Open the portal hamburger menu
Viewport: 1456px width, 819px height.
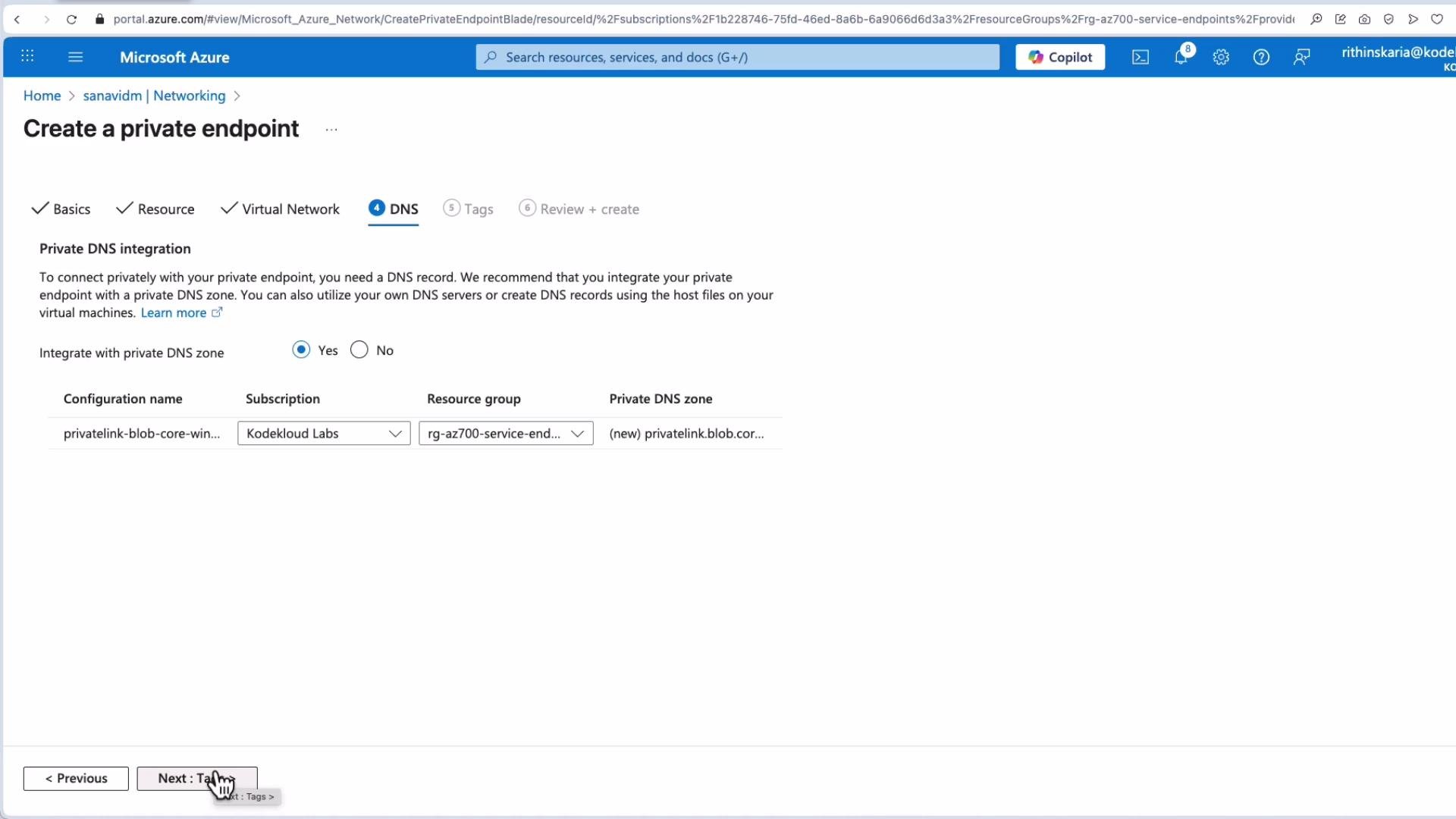coord(75,56)
